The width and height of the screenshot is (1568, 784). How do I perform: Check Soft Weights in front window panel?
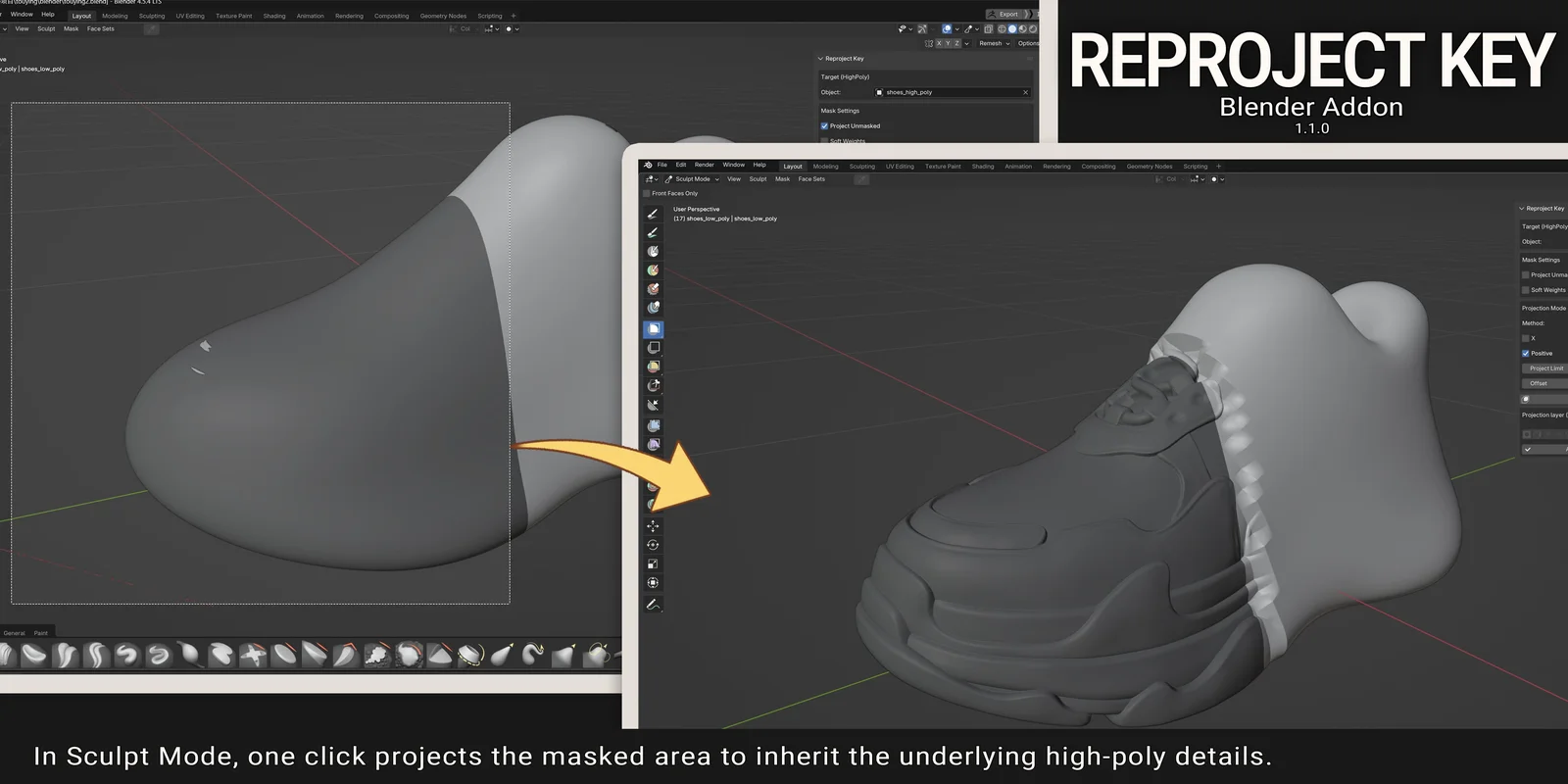(x=1526, y=290)
